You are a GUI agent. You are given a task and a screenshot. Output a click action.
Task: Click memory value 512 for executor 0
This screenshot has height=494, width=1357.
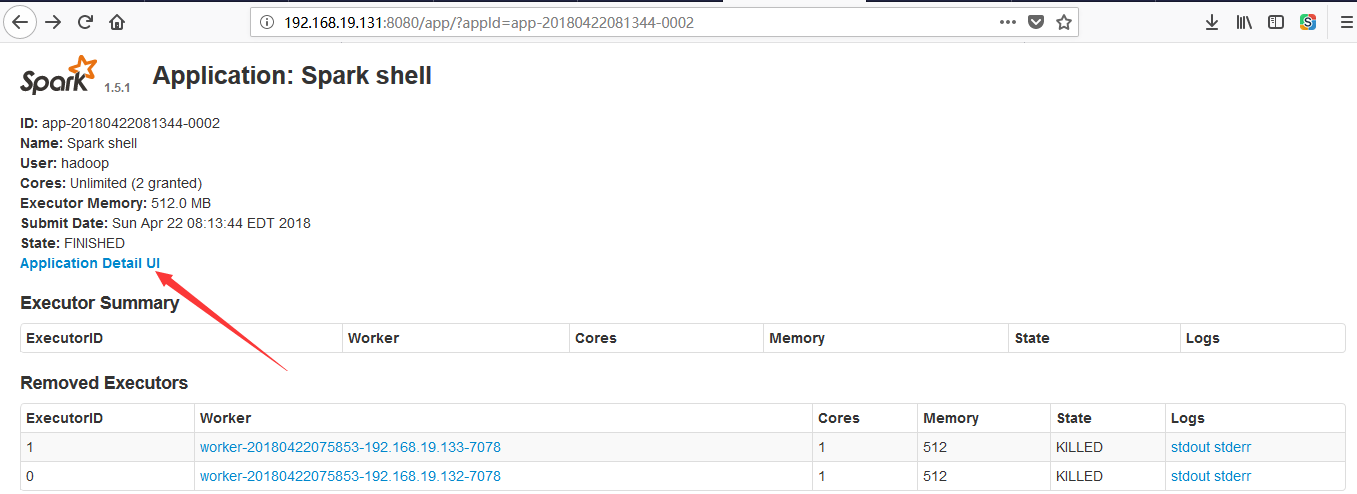tap(935, 476)
